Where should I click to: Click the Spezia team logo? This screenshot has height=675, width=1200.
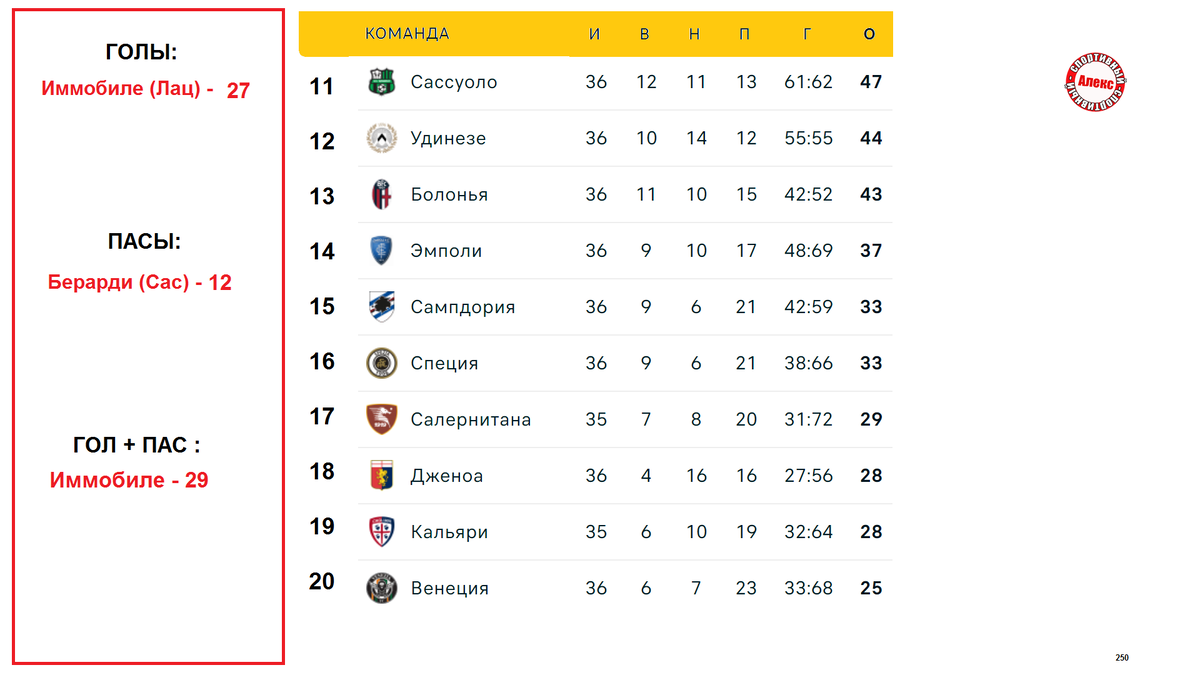click(382, 363)
